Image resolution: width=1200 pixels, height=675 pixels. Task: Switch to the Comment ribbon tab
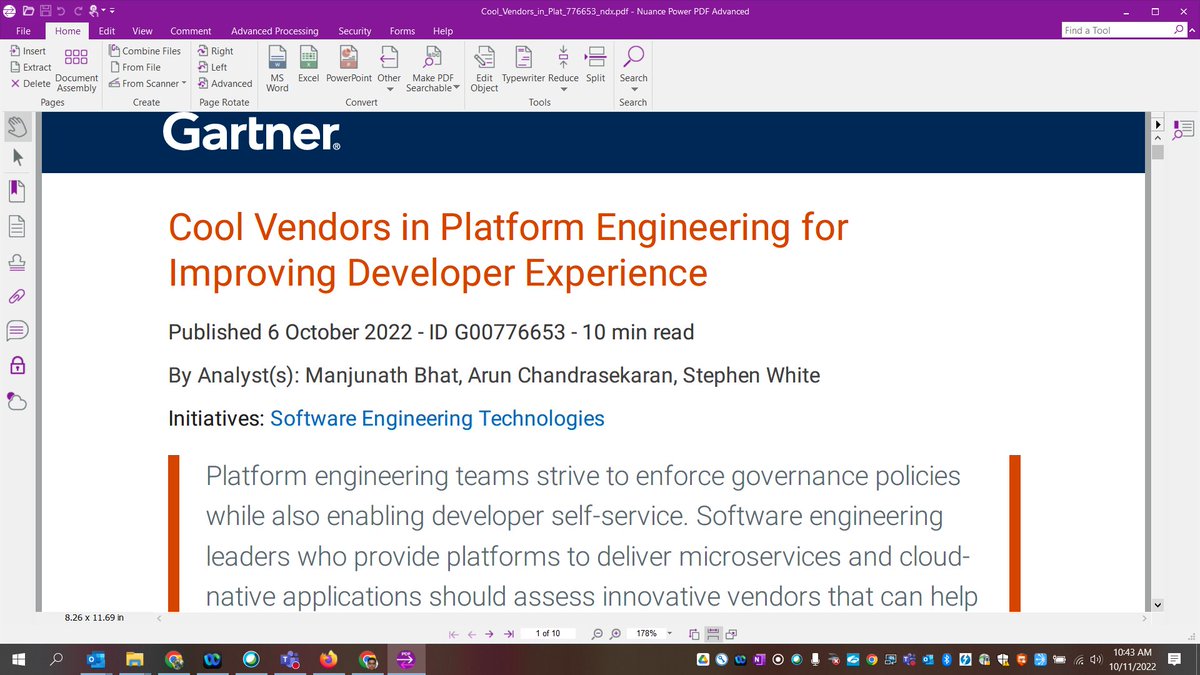coord(190,31)
